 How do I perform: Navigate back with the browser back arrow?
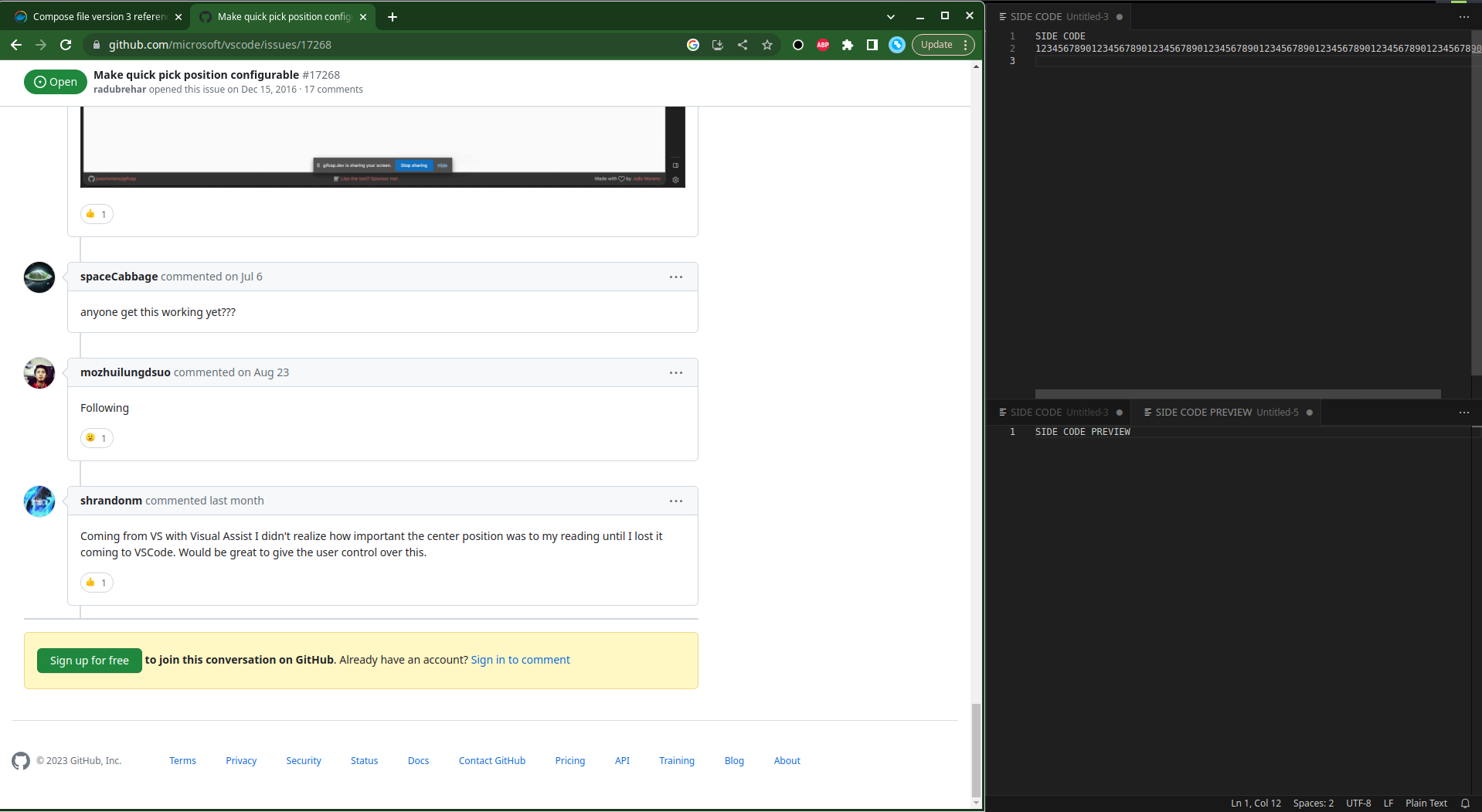pyautogui.click(x=16, y=44)
